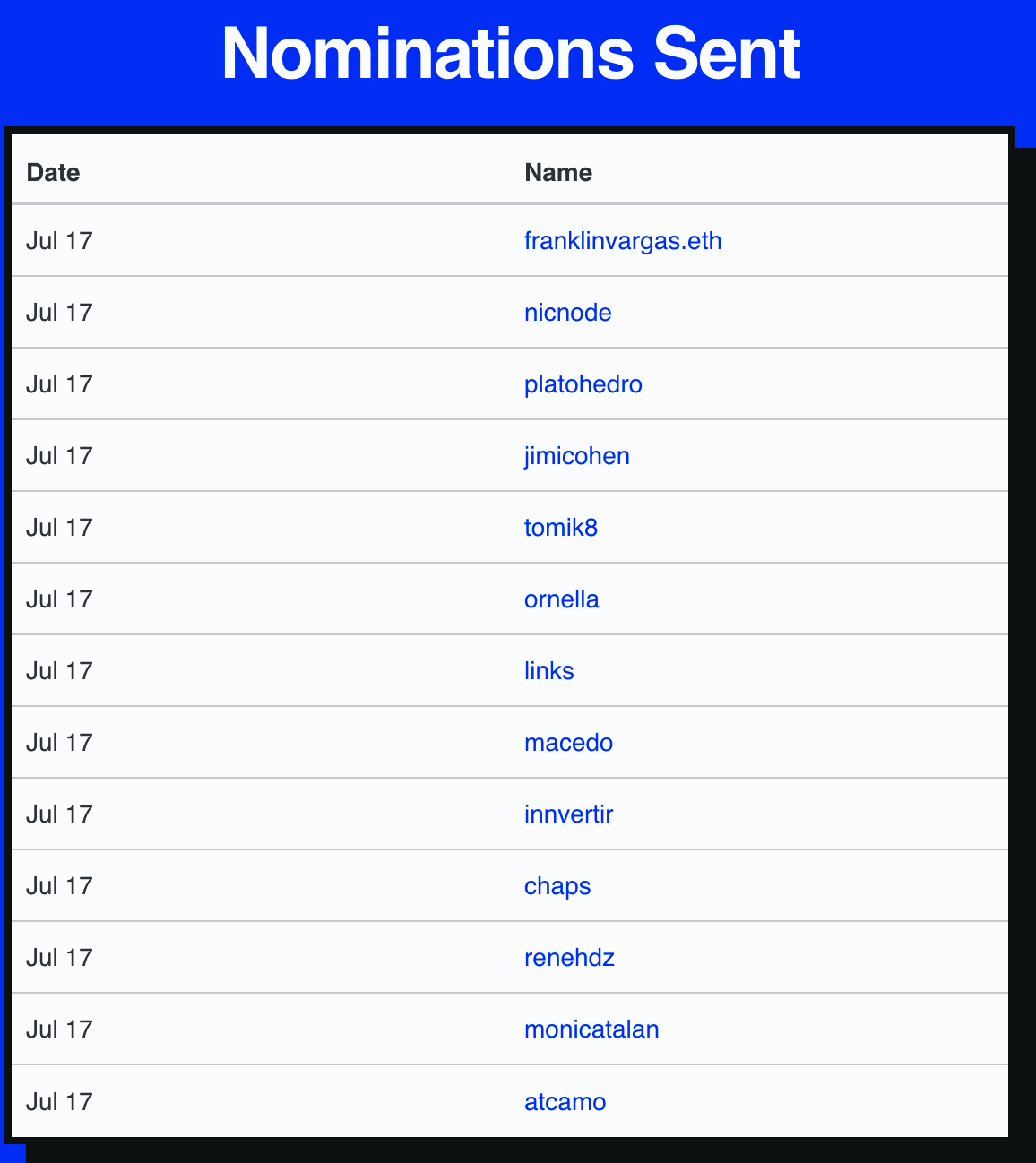This screenshot has width=1036, height=1163.
Task: Open the atcamo nominee link
Action: [565, 1102]
